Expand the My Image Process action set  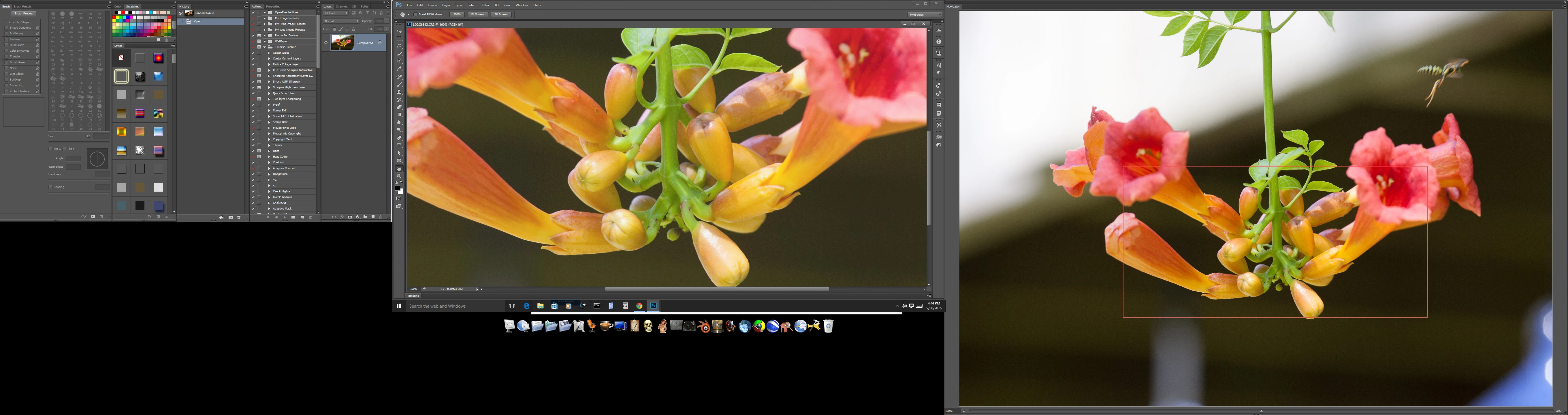265,18
